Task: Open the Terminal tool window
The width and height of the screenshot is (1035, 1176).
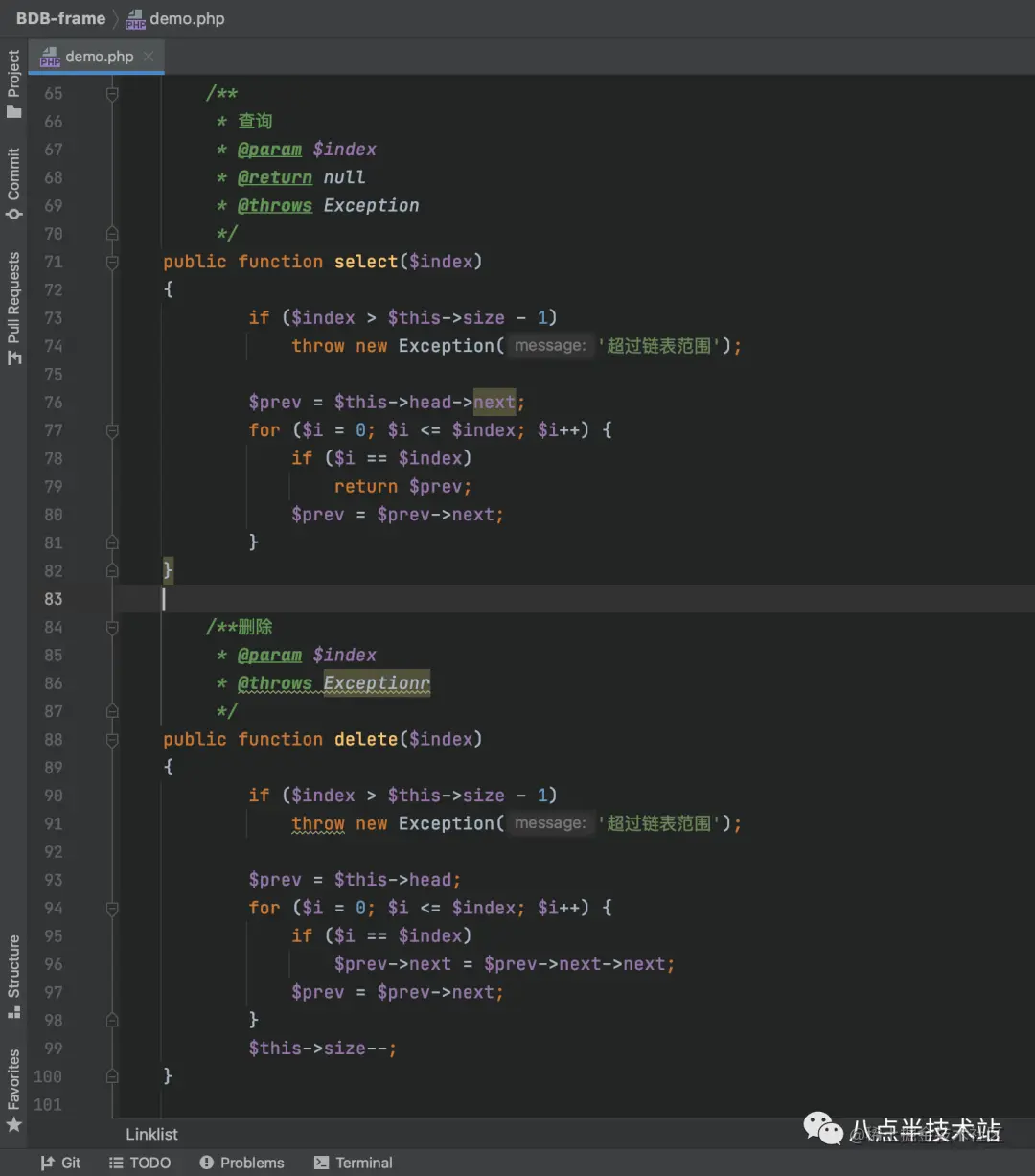Action: pyautogui.click(x=353, y=1163)
